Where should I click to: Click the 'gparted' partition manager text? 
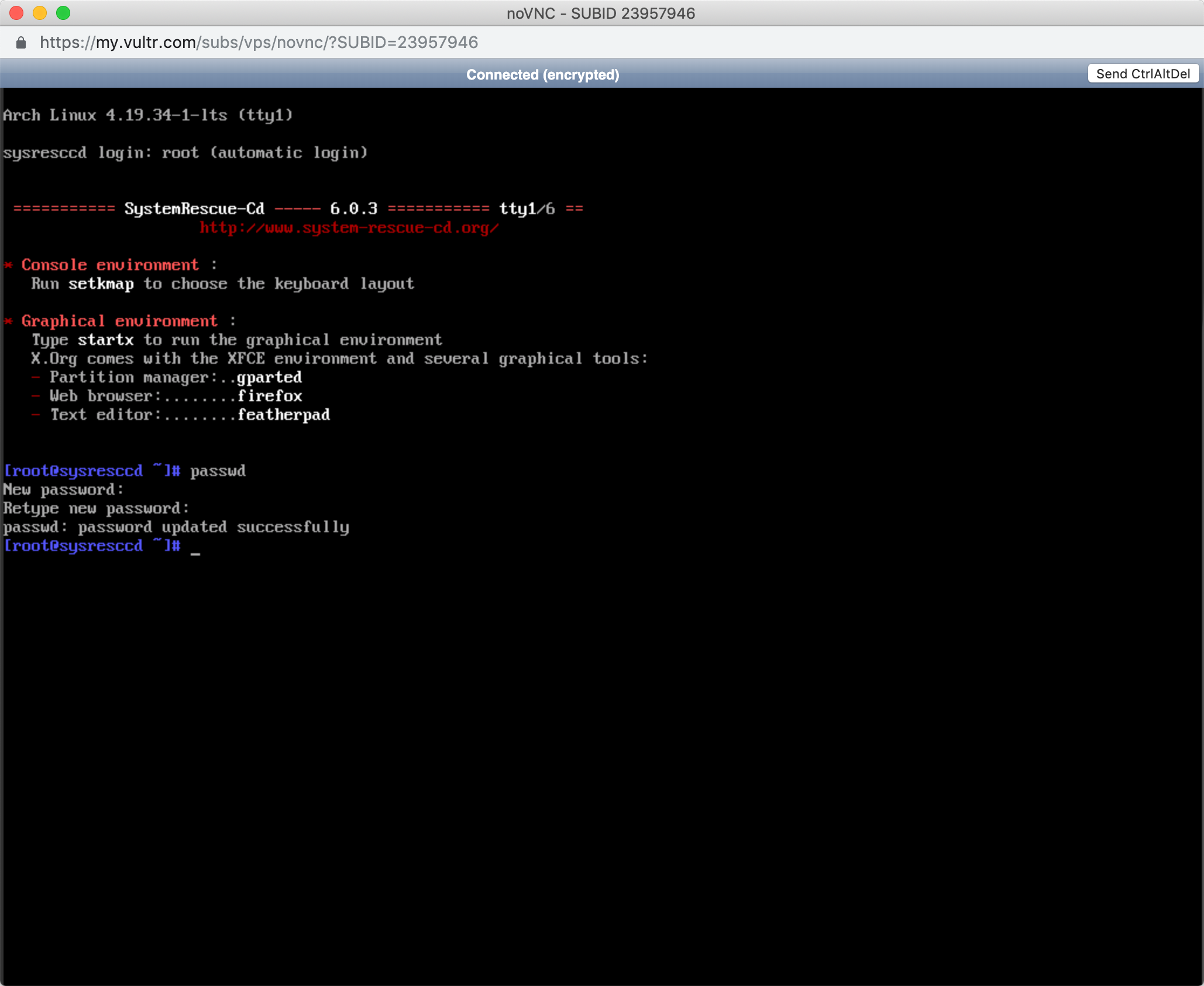pos(269,378)
